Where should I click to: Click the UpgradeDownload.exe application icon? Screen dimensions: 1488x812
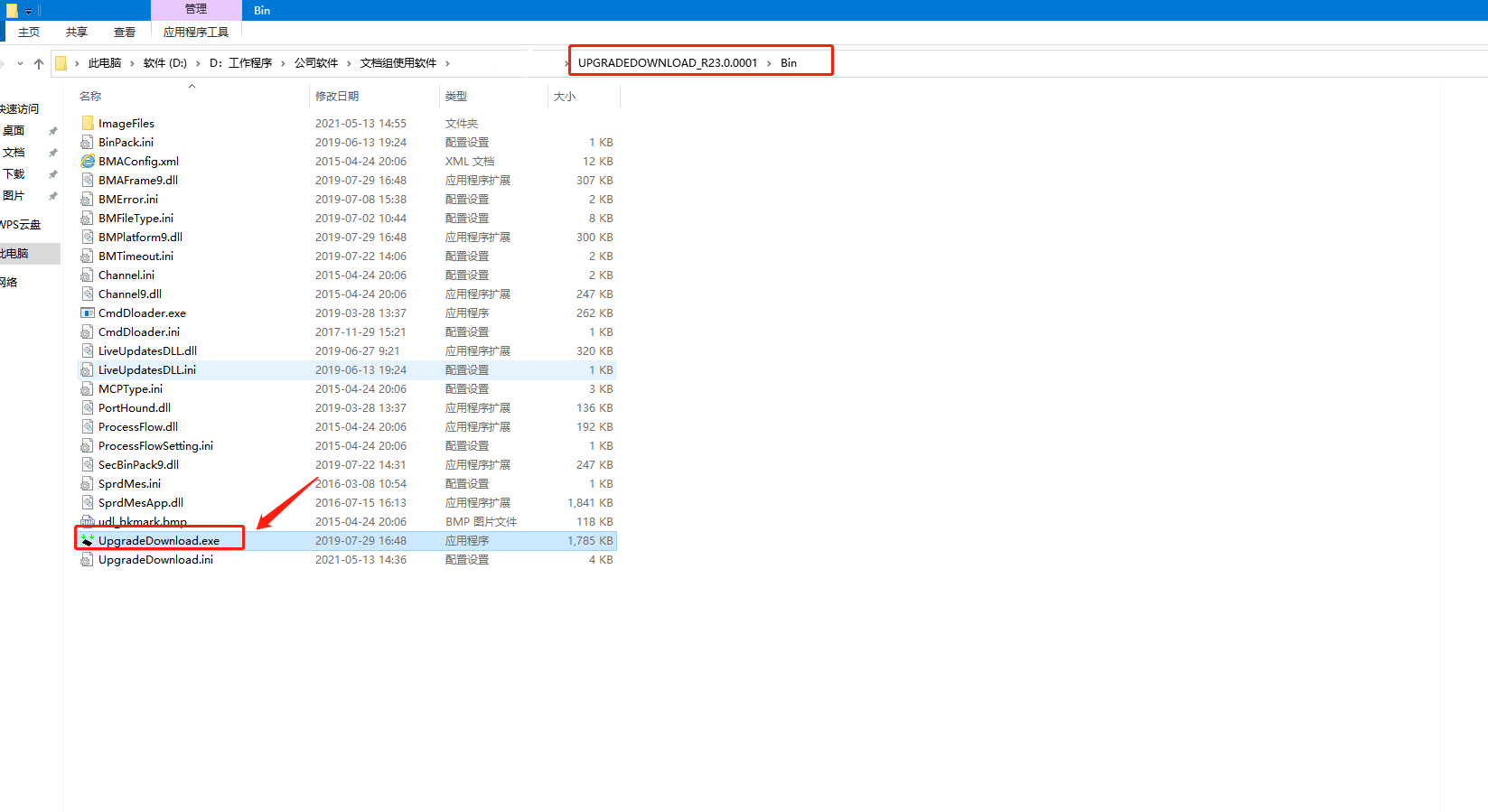[88, 540]
